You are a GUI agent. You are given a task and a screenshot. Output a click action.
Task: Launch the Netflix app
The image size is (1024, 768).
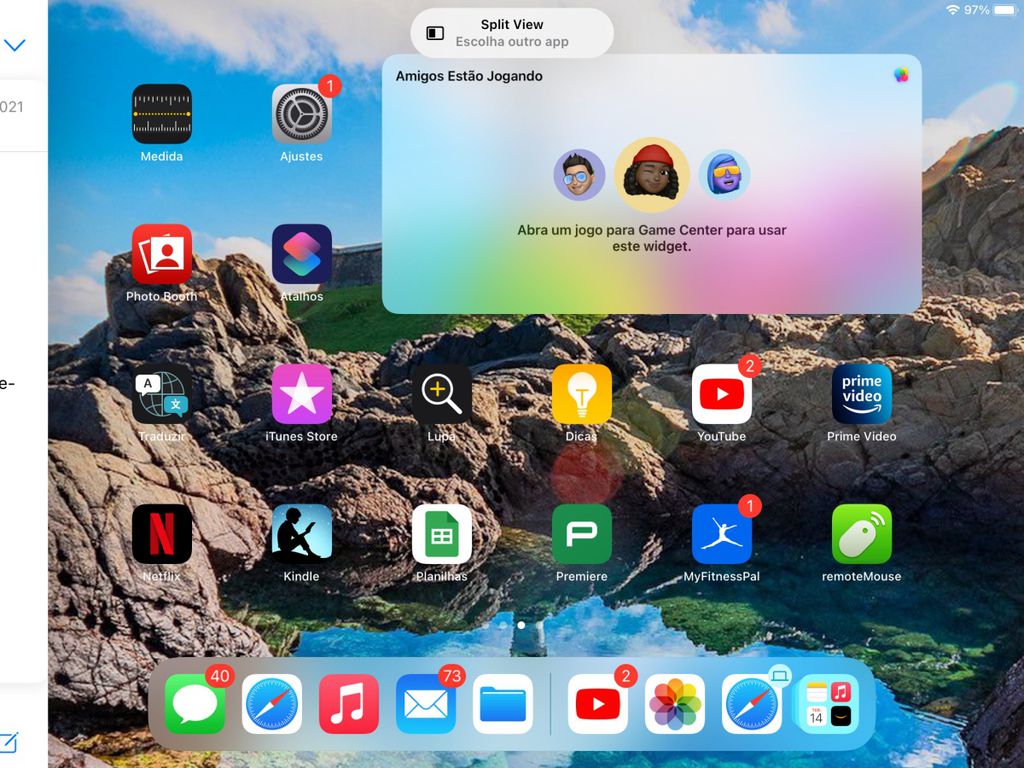[x=161, y=534]
